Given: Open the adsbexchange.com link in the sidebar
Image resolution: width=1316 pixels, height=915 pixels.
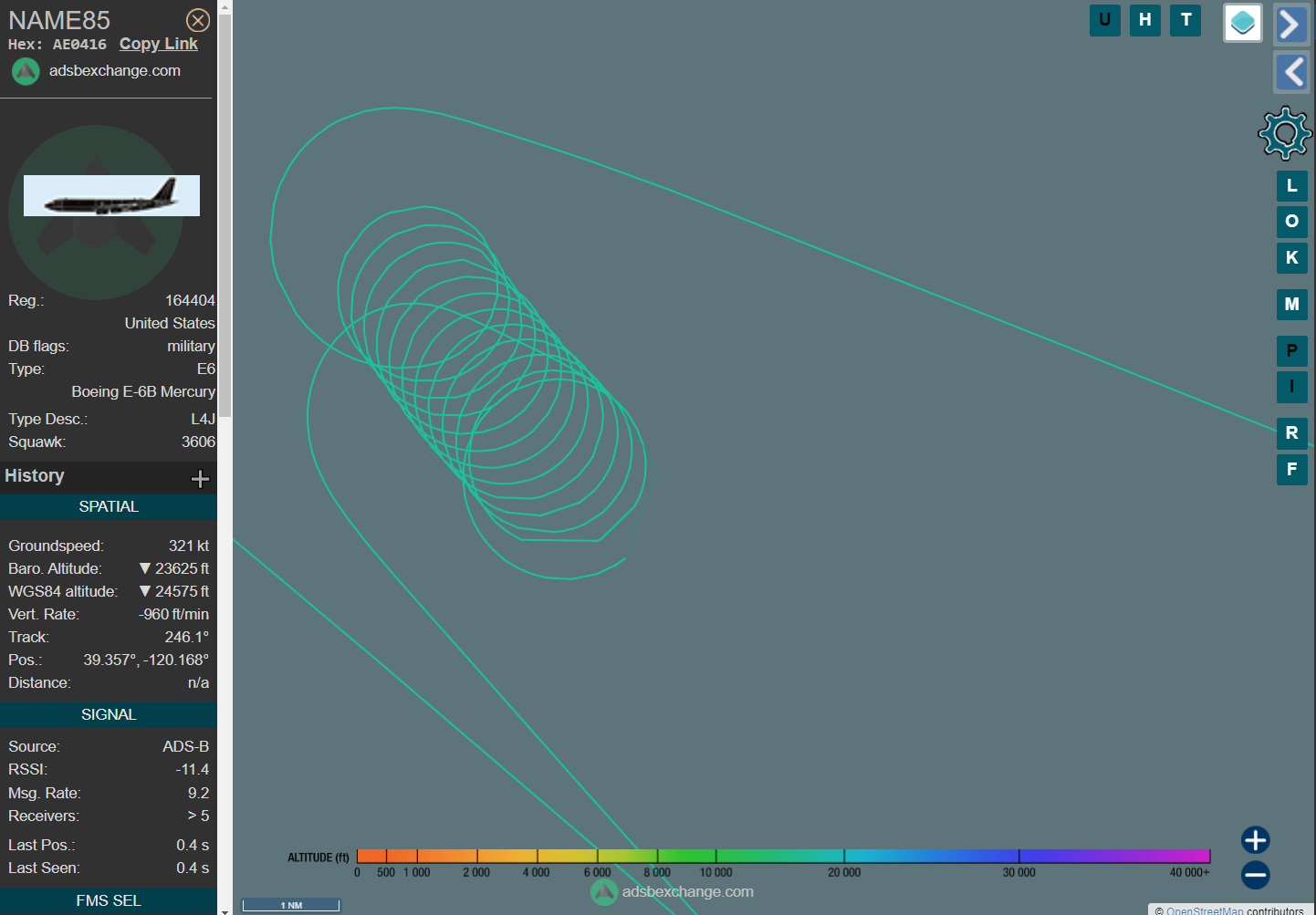Looking at the screenshot, I should coord(115,70).
